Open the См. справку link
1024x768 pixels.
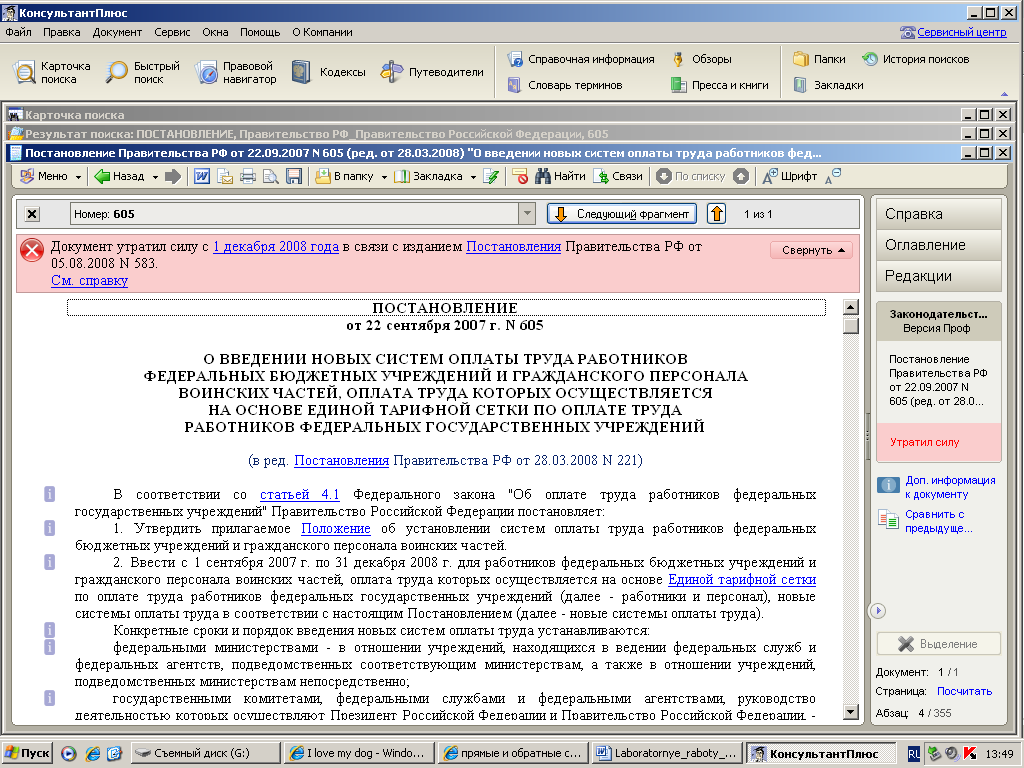(x=89, y=281)
